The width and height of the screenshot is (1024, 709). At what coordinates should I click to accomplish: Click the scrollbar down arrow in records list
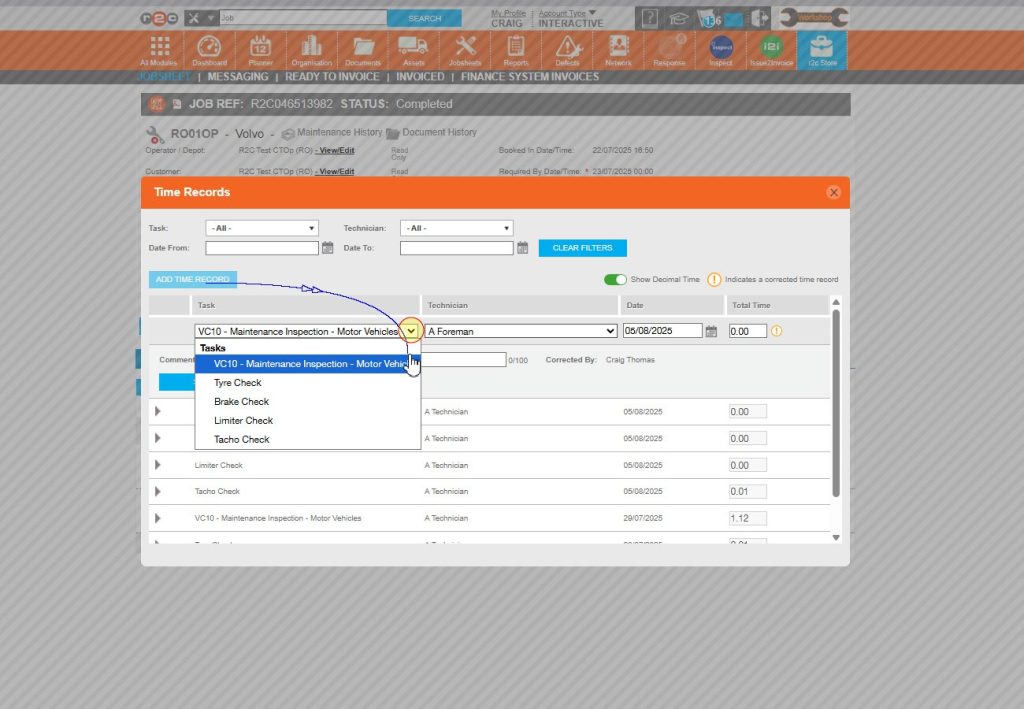836,538
